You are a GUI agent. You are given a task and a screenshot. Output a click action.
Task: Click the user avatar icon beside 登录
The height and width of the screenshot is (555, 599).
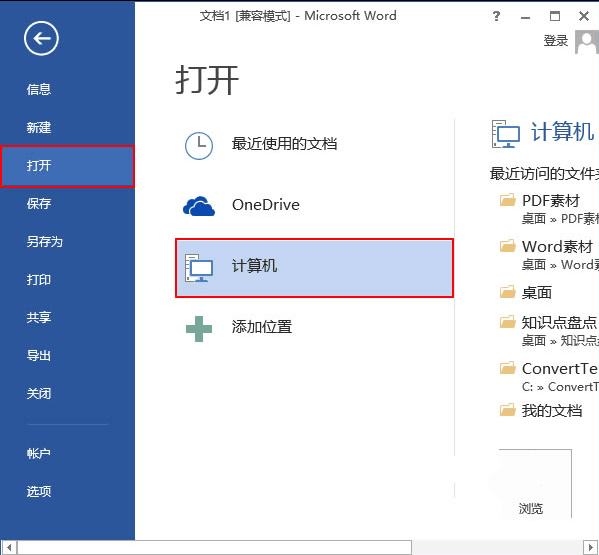click(587, 42)
